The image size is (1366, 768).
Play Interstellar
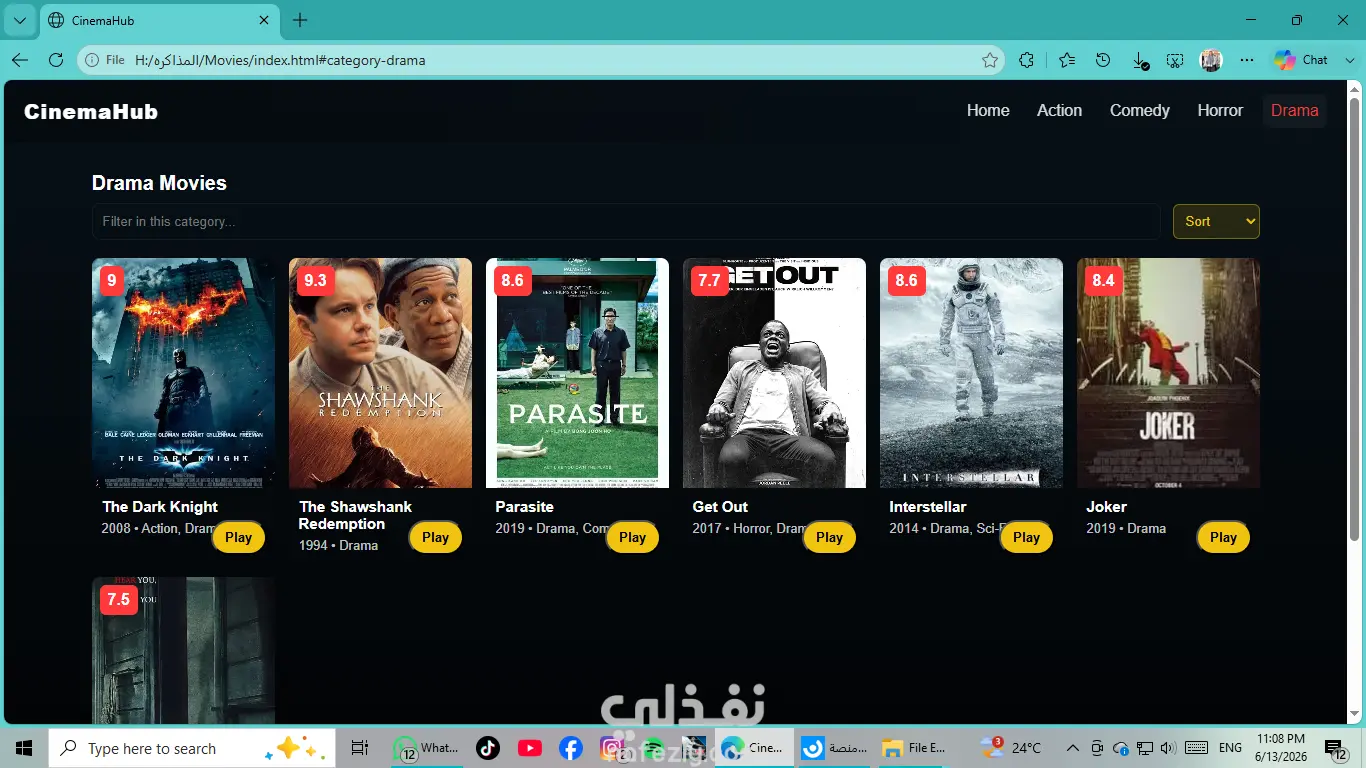pyautogui.click(x=1026, y=537)
